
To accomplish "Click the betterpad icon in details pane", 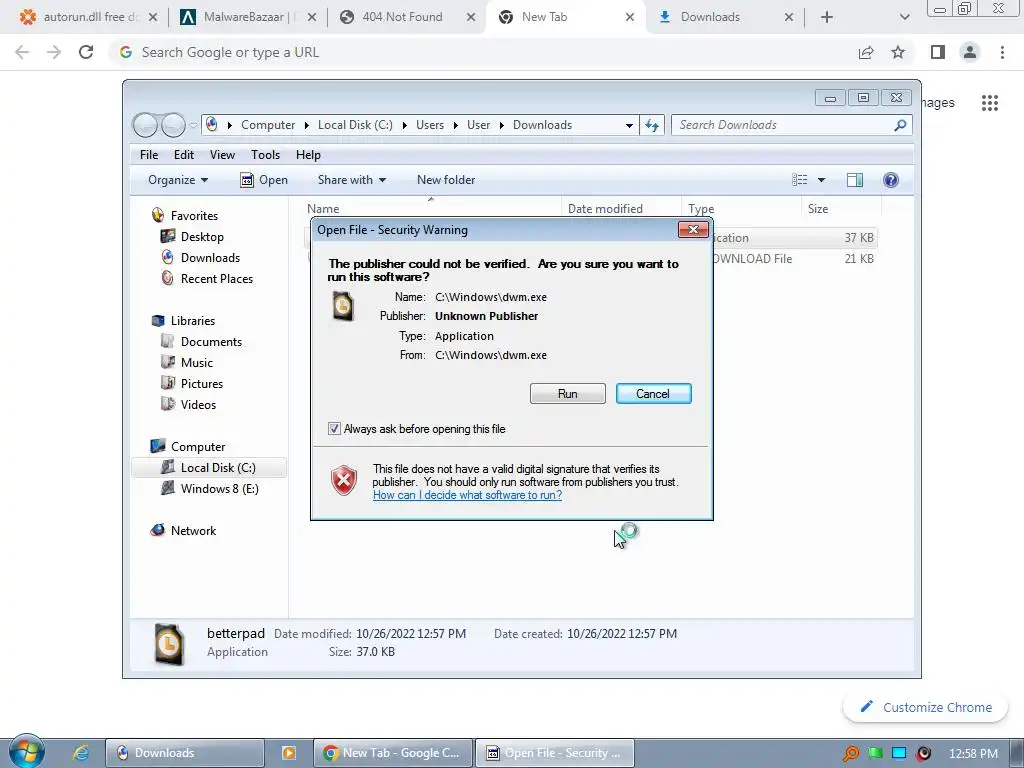I will (169, 643).
